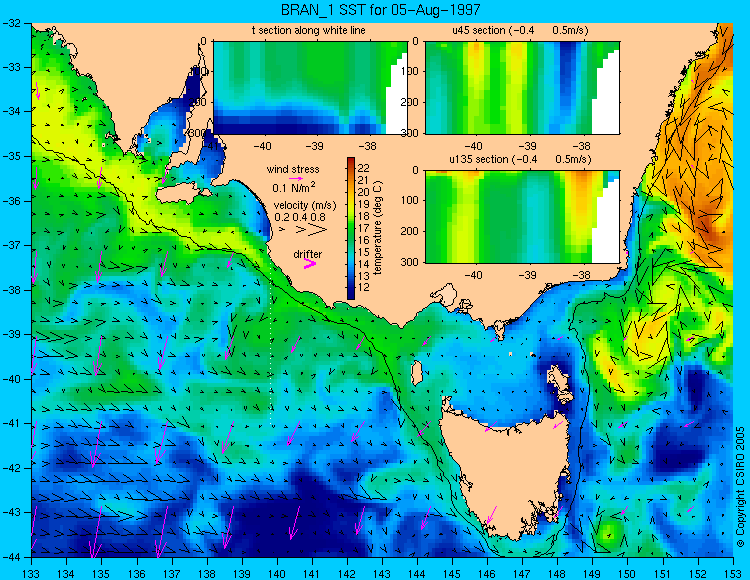Screen dimensions: 750x580
Task: Click longitude label 133 on the x-axis
Action: pos(31,573)
